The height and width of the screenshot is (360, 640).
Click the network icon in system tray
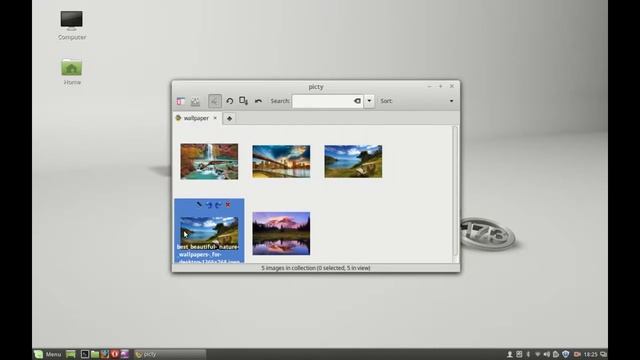point(538,354)
